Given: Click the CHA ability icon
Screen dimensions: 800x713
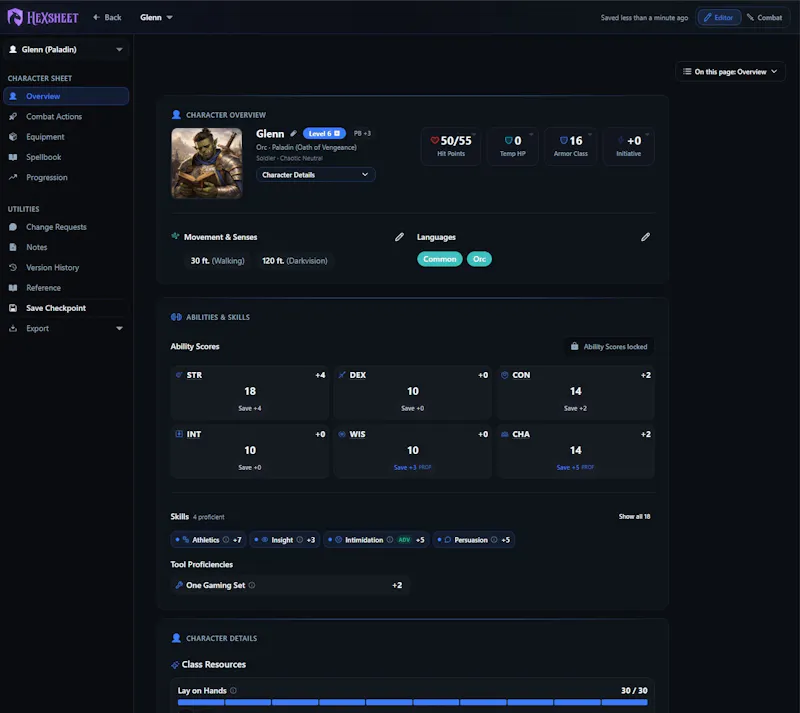Looking at the screenshot, I should (505, 434).
